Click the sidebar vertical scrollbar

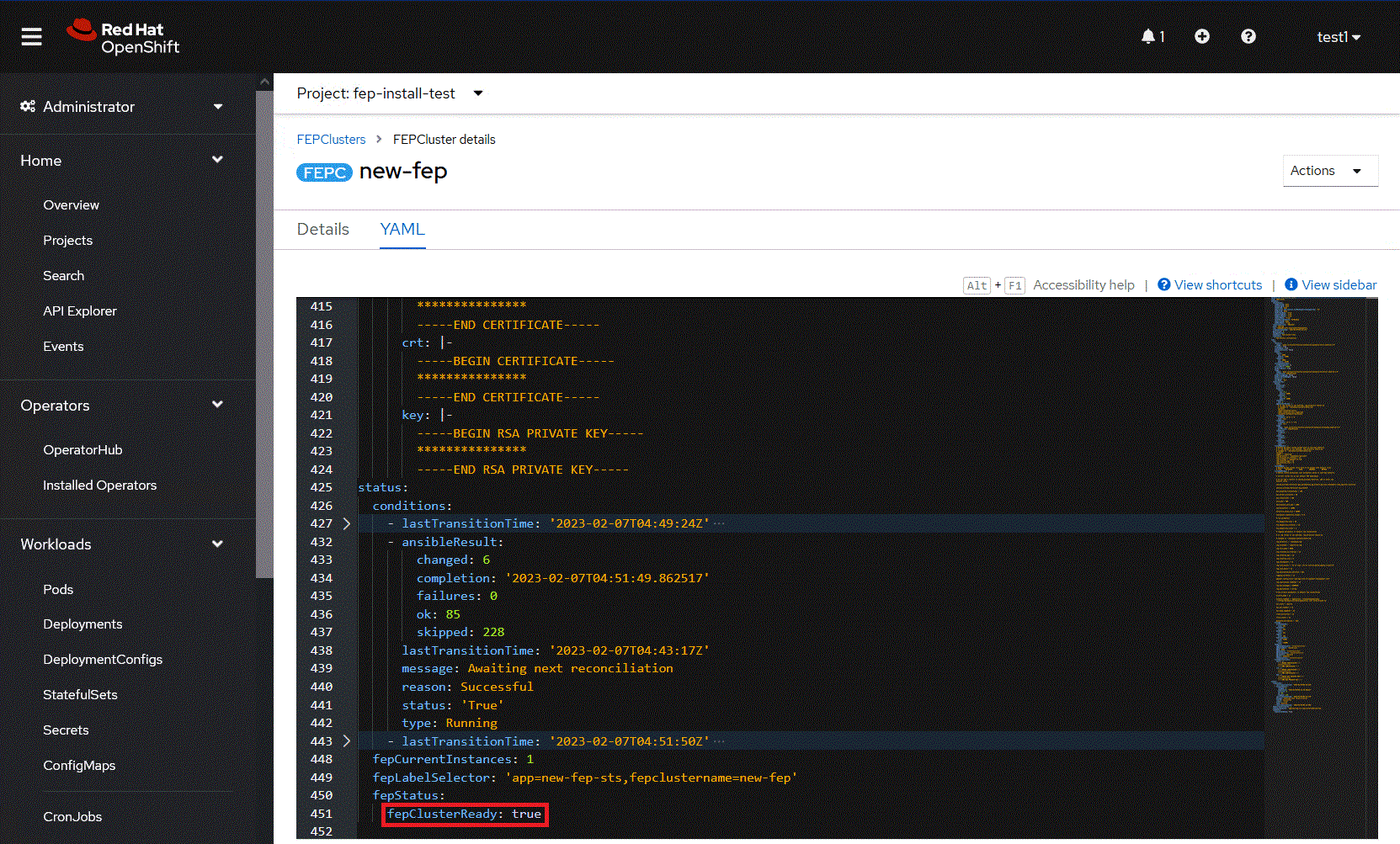[x=264, y=337]
